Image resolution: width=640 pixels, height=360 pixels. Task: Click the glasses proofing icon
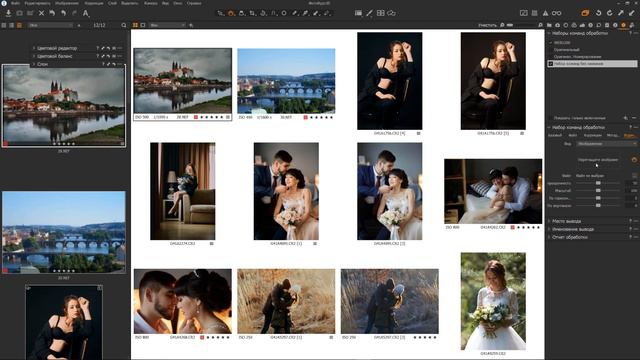pos(557,13)
